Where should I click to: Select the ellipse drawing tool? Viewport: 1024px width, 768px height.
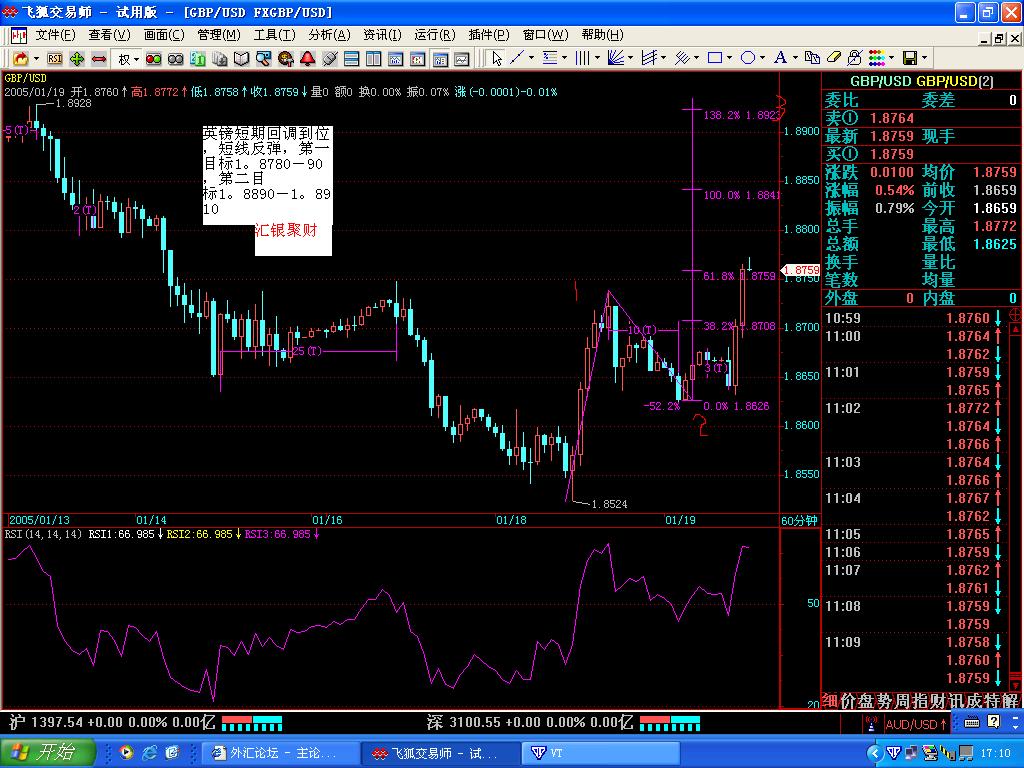point(748,58)
